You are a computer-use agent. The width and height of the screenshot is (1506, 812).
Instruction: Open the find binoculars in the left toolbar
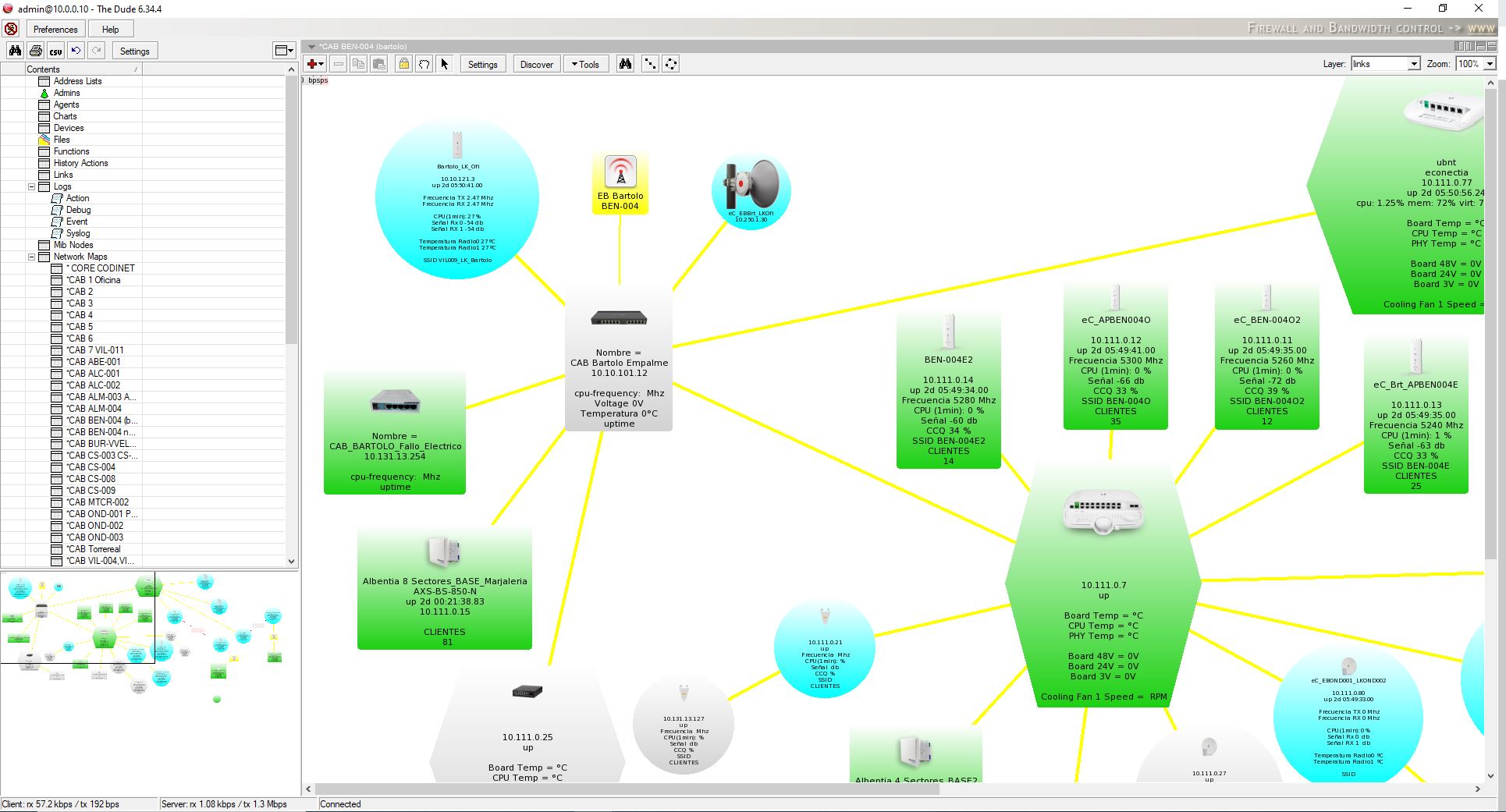pos(15,51)
